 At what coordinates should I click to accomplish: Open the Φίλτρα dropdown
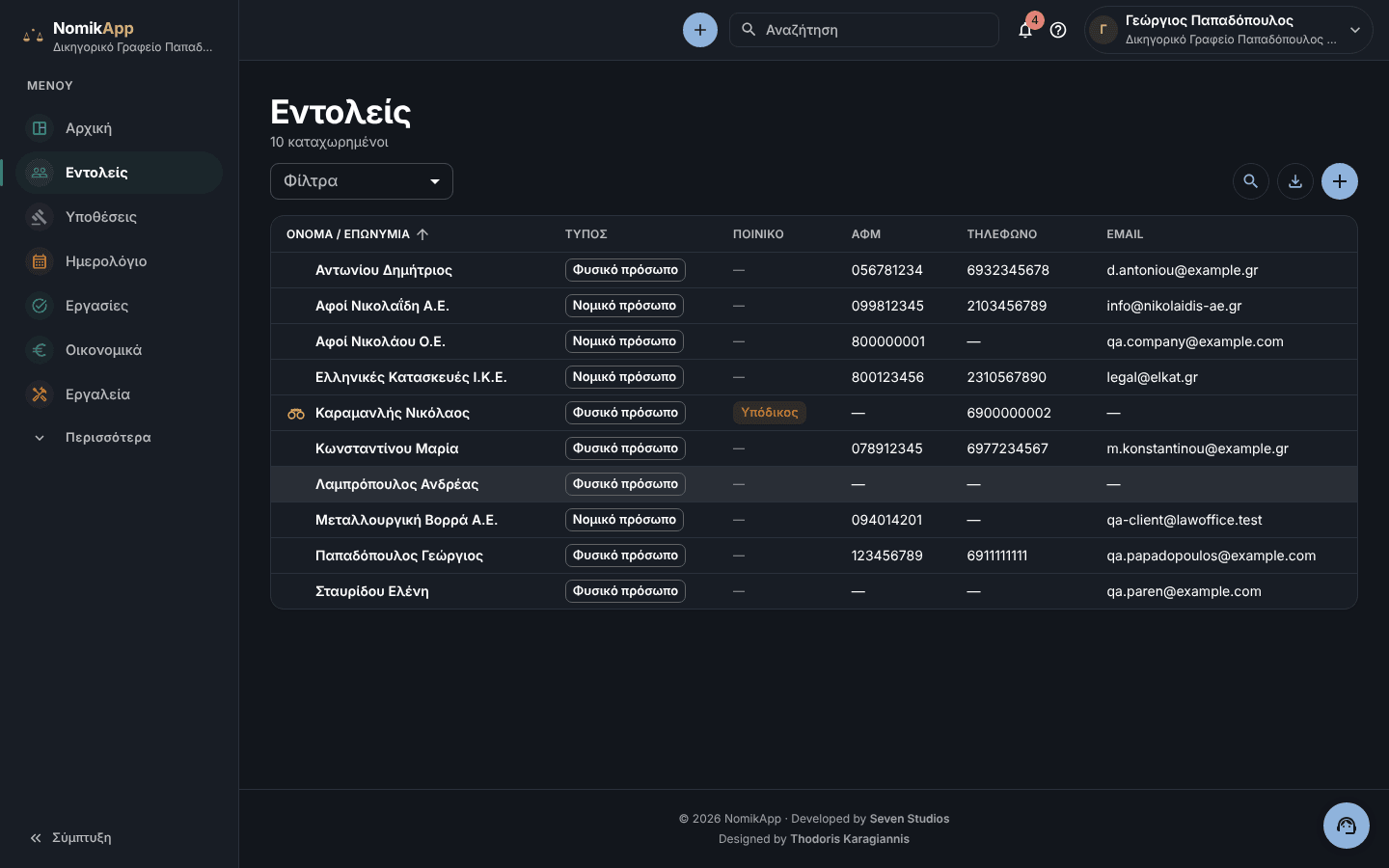(362, 181)
